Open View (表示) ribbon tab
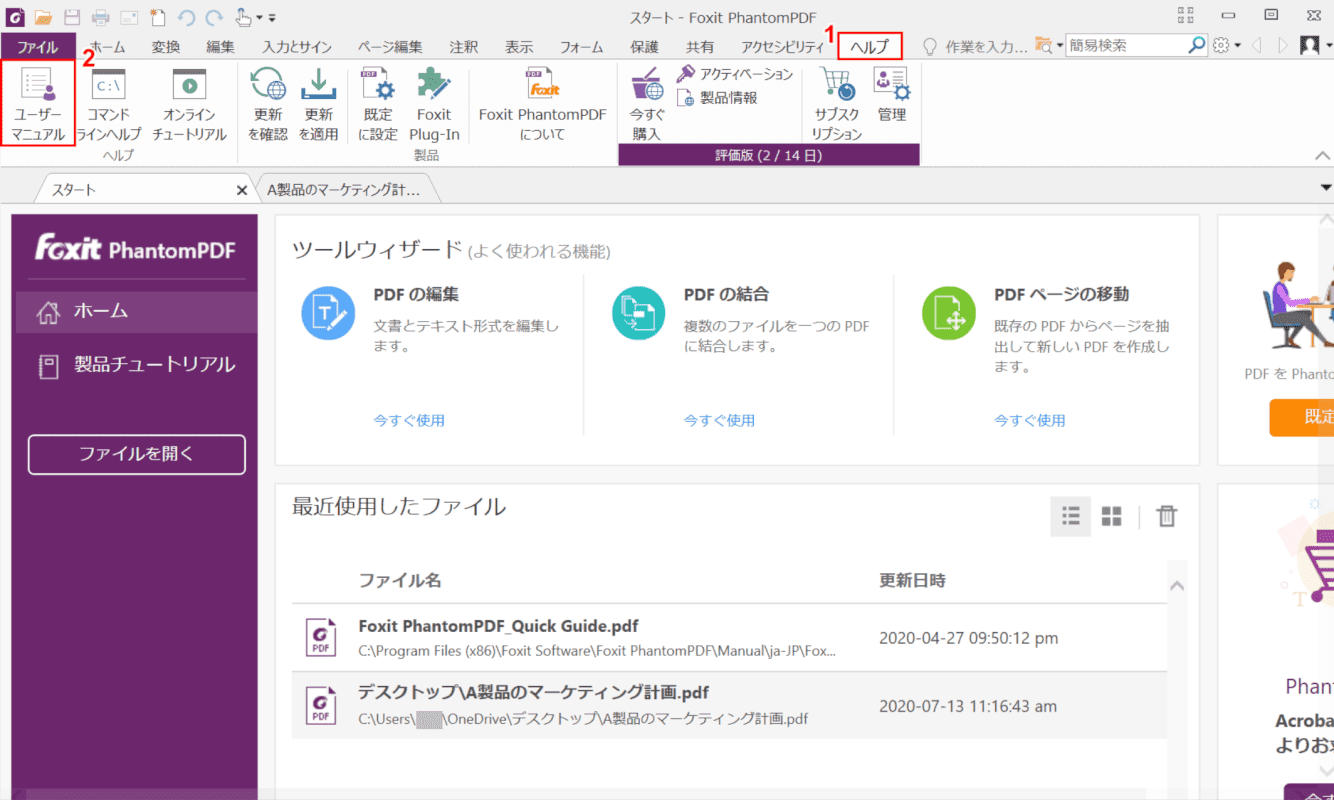Viewport: 1334px width, 800px height. (x=518, y=46)
